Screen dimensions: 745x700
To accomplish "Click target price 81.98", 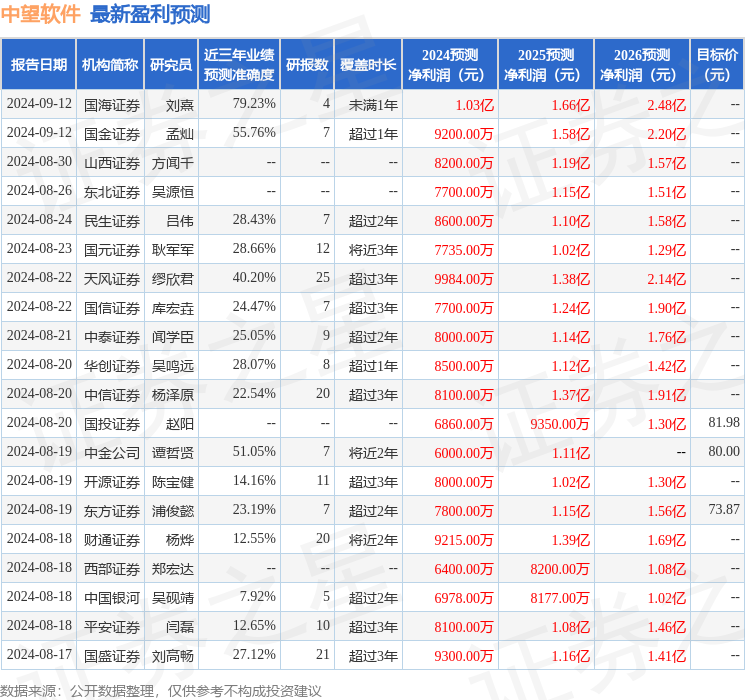I will (x=724, y=422).
